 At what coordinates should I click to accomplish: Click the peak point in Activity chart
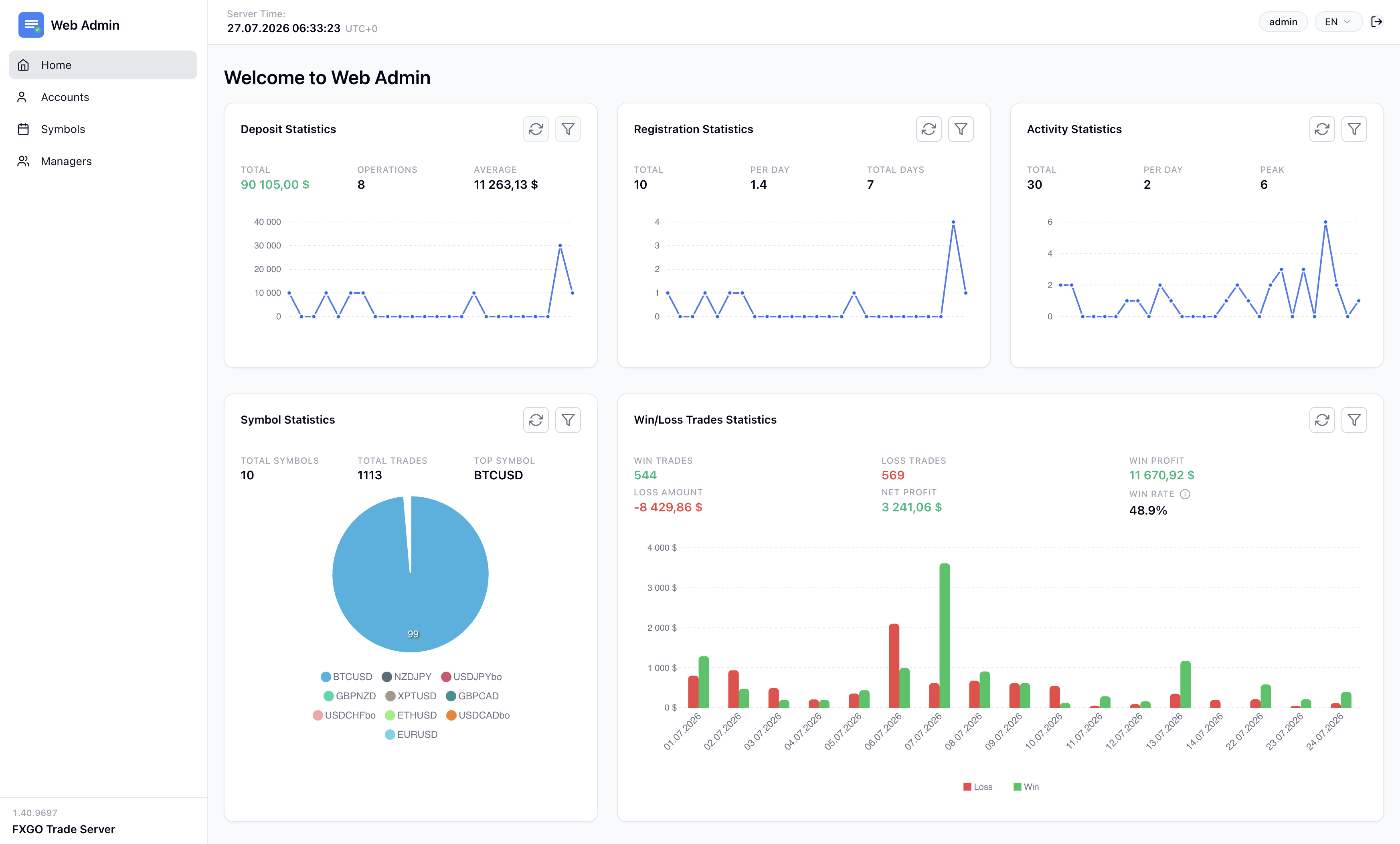pyautogui.click(x=1325, y=222)
